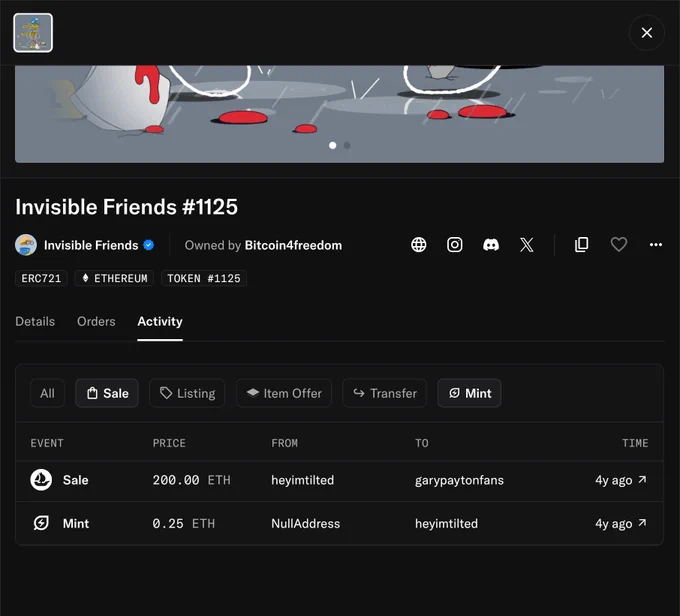Select the first carousel dot
This screenshot has width=680, height=616.
click(x=333, y=145)
